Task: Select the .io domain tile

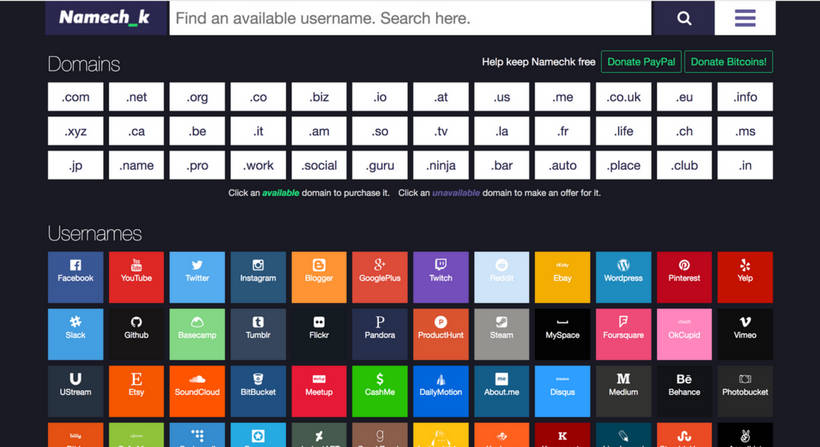Action: tap(380, 97)
